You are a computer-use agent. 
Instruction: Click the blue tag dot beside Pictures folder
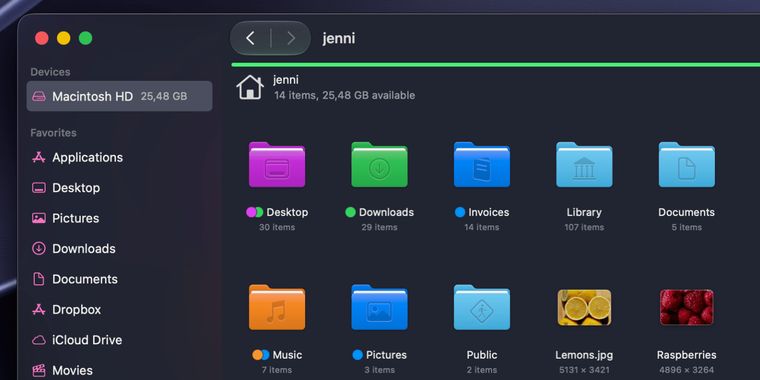[x=358, y=355]
